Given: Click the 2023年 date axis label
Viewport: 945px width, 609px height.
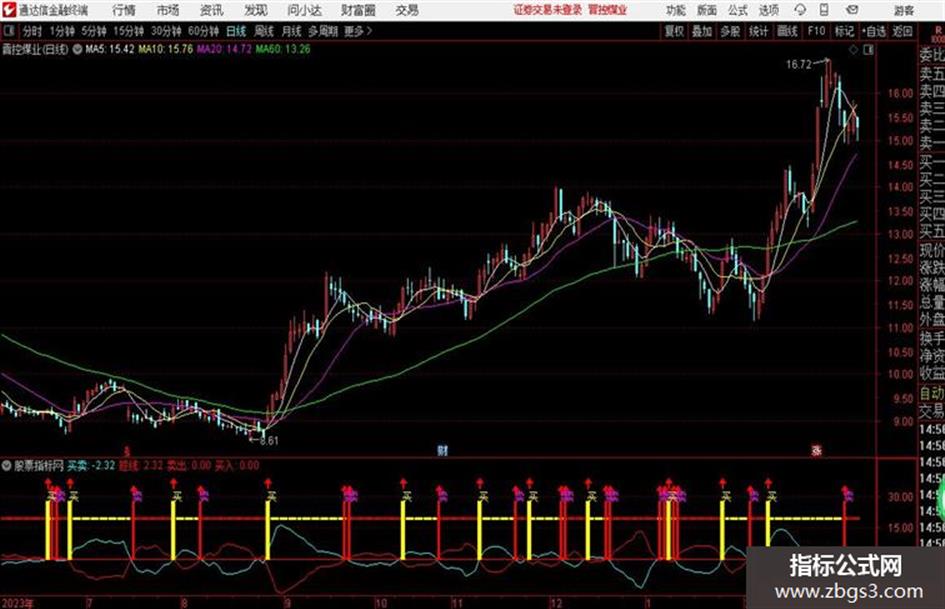Looking at the screenshot, I should coord(17,603).
